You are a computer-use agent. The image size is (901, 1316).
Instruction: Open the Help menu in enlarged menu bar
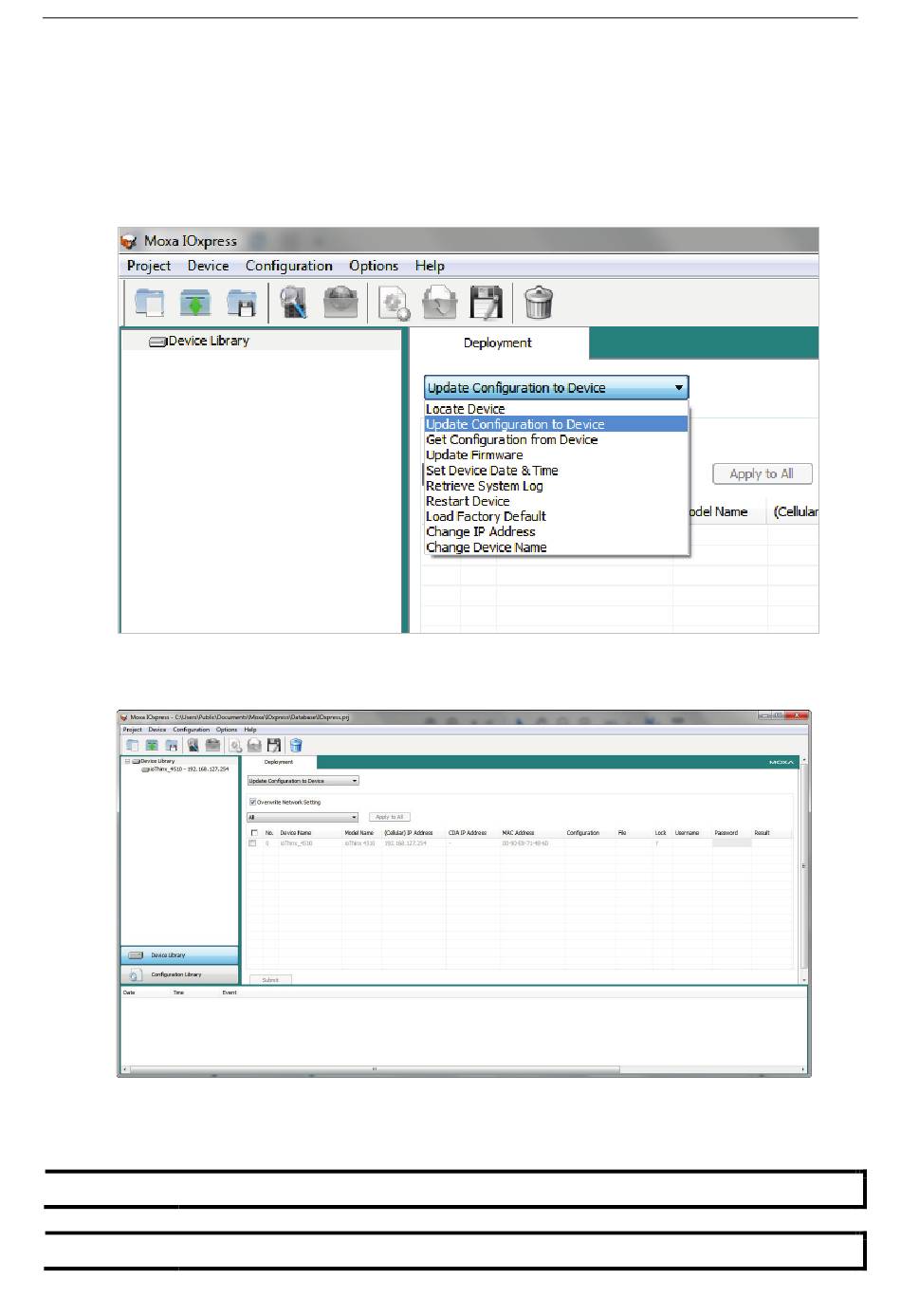[430, 266]
